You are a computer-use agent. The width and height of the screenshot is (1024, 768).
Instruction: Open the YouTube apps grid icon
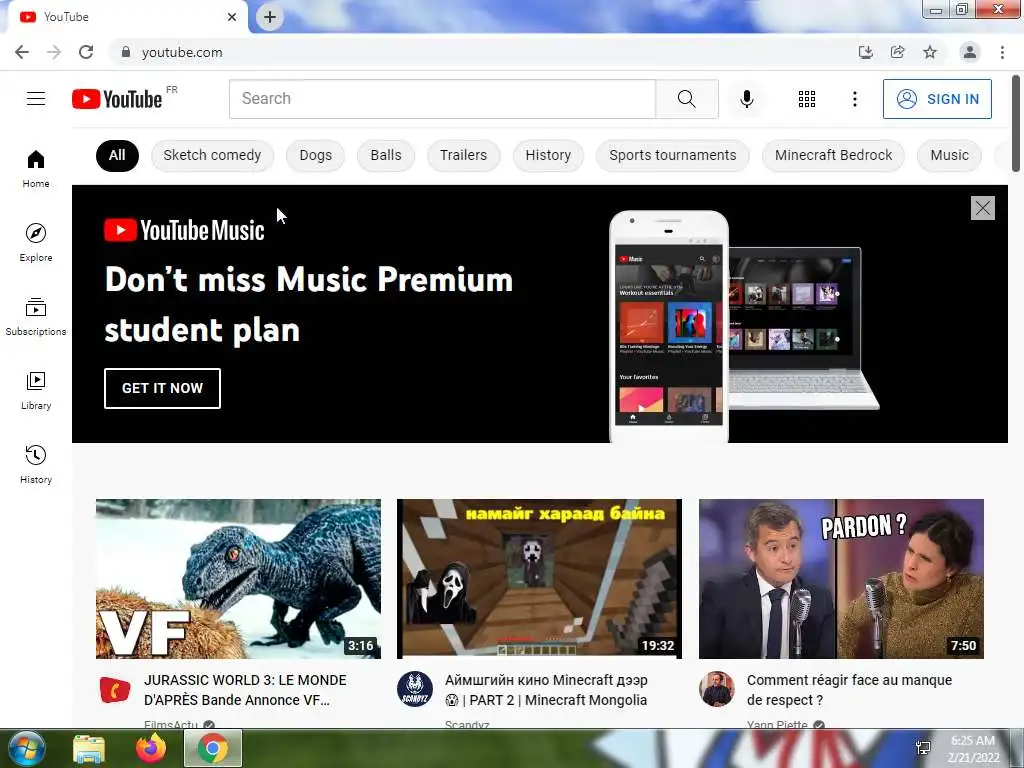click(807, 99)
